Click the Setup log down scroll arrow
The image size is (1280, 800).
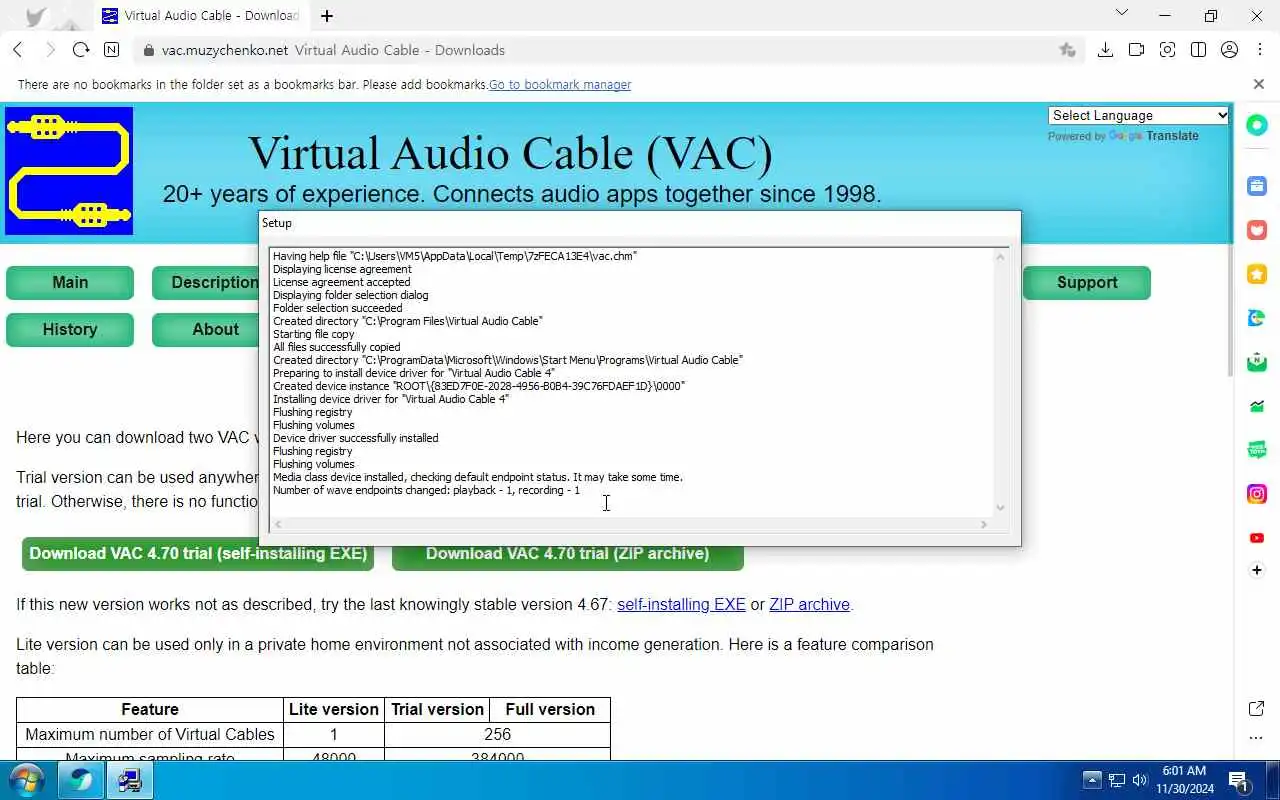coord(1000,508)
